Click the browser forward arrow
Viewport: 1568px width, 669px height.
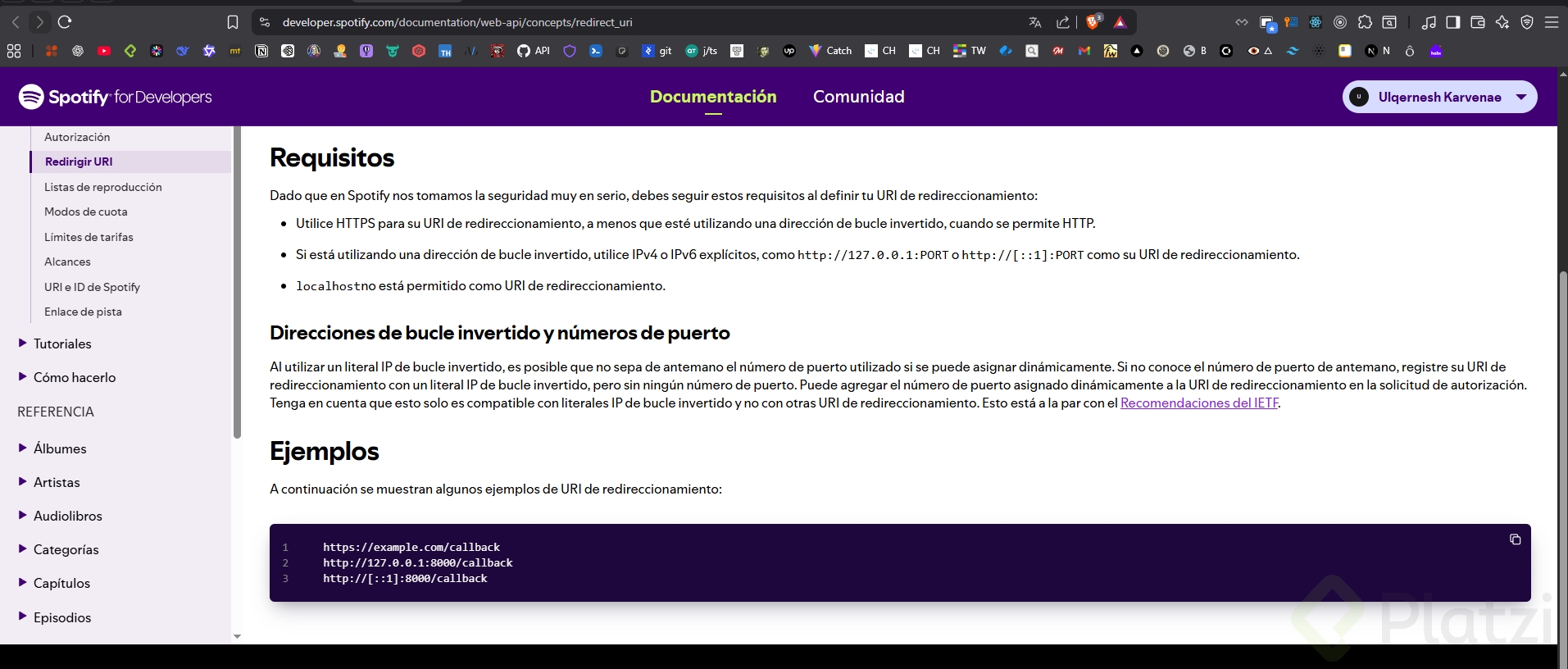(39, 22)
